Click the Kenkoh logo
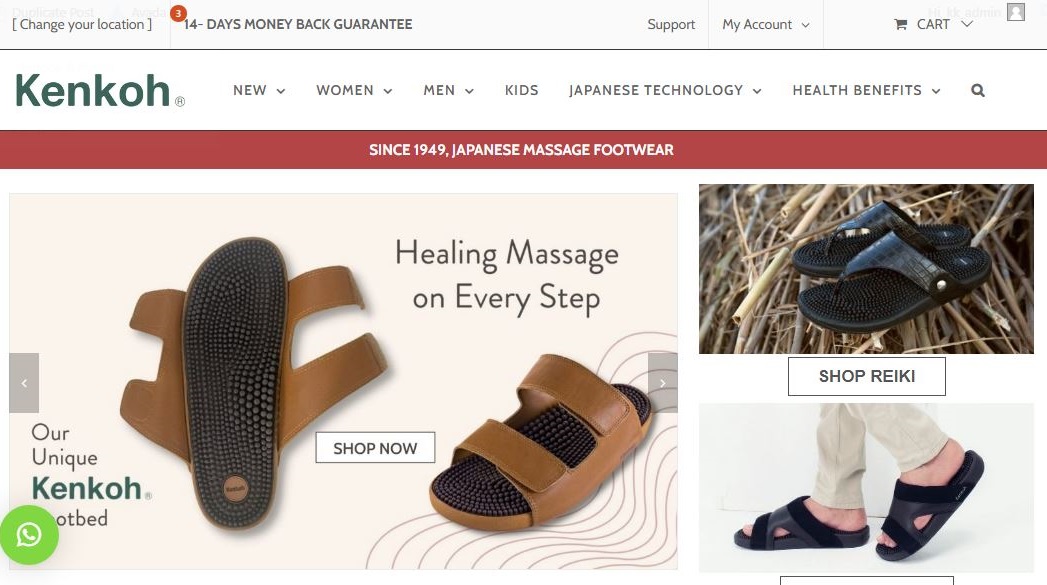Image resolution: width=1047 pixels, height=585 pixels. tap(99, 91)
